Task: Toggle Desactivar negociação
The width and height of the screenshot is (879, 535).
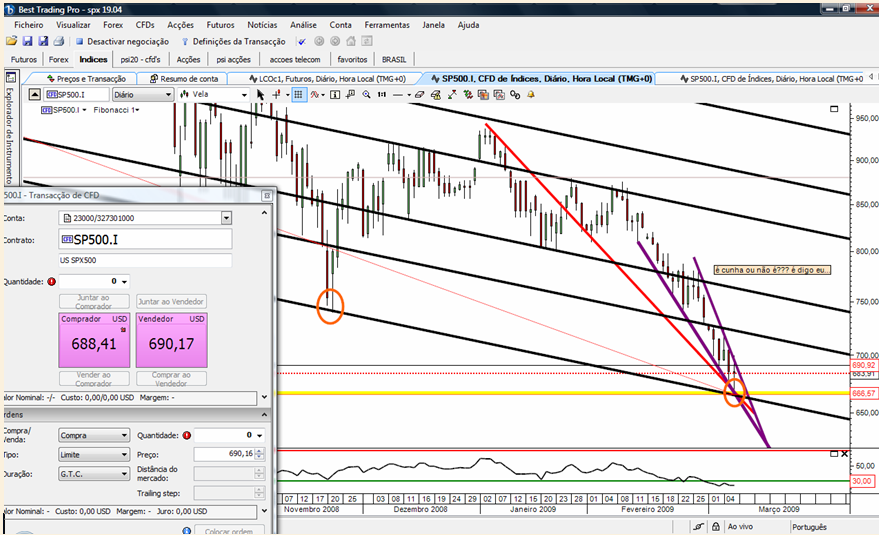Action: 122,41
